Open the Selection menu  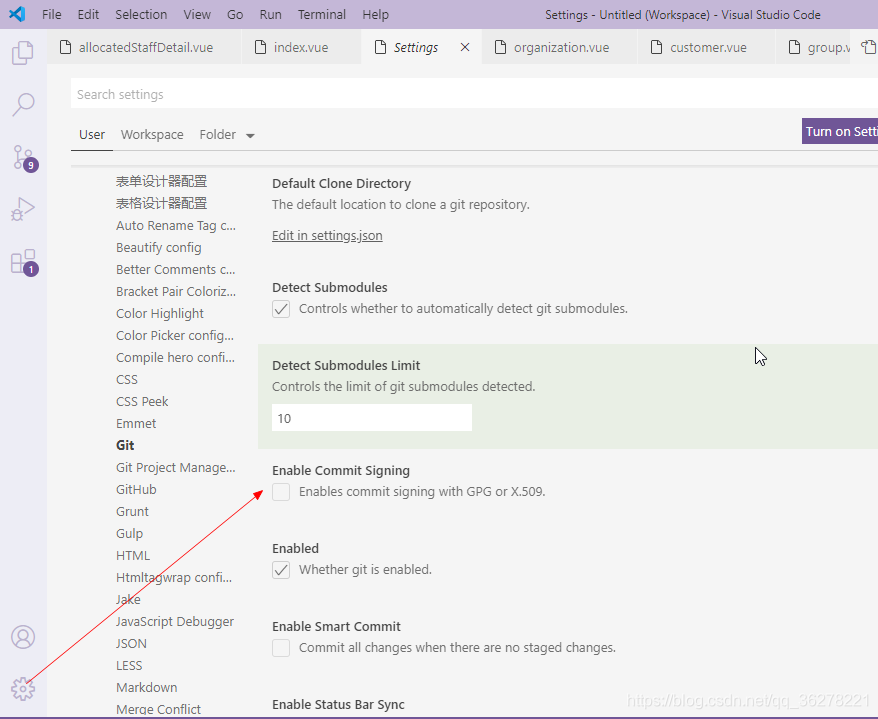[141, 15]
